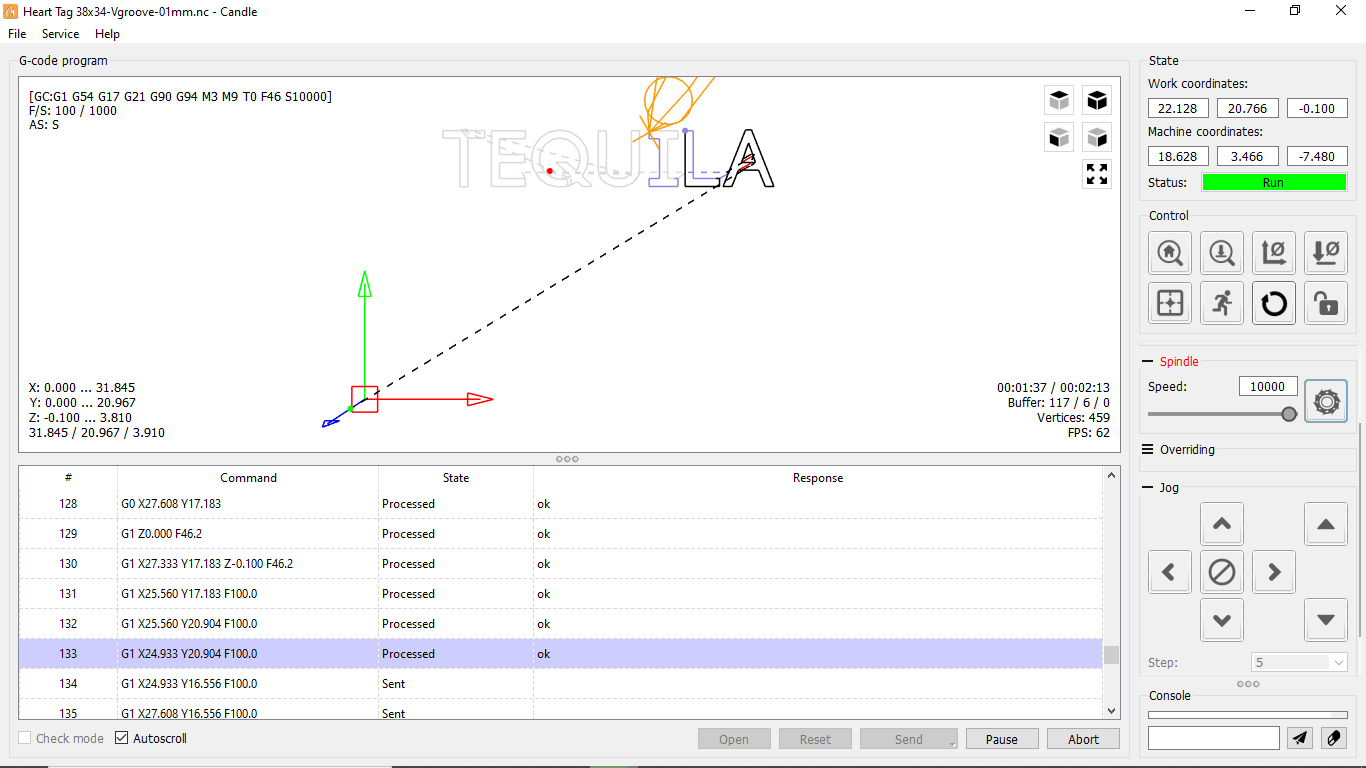Pause the running G-code program
The image size is (1366, 768).
click(x=1002, y=739)
